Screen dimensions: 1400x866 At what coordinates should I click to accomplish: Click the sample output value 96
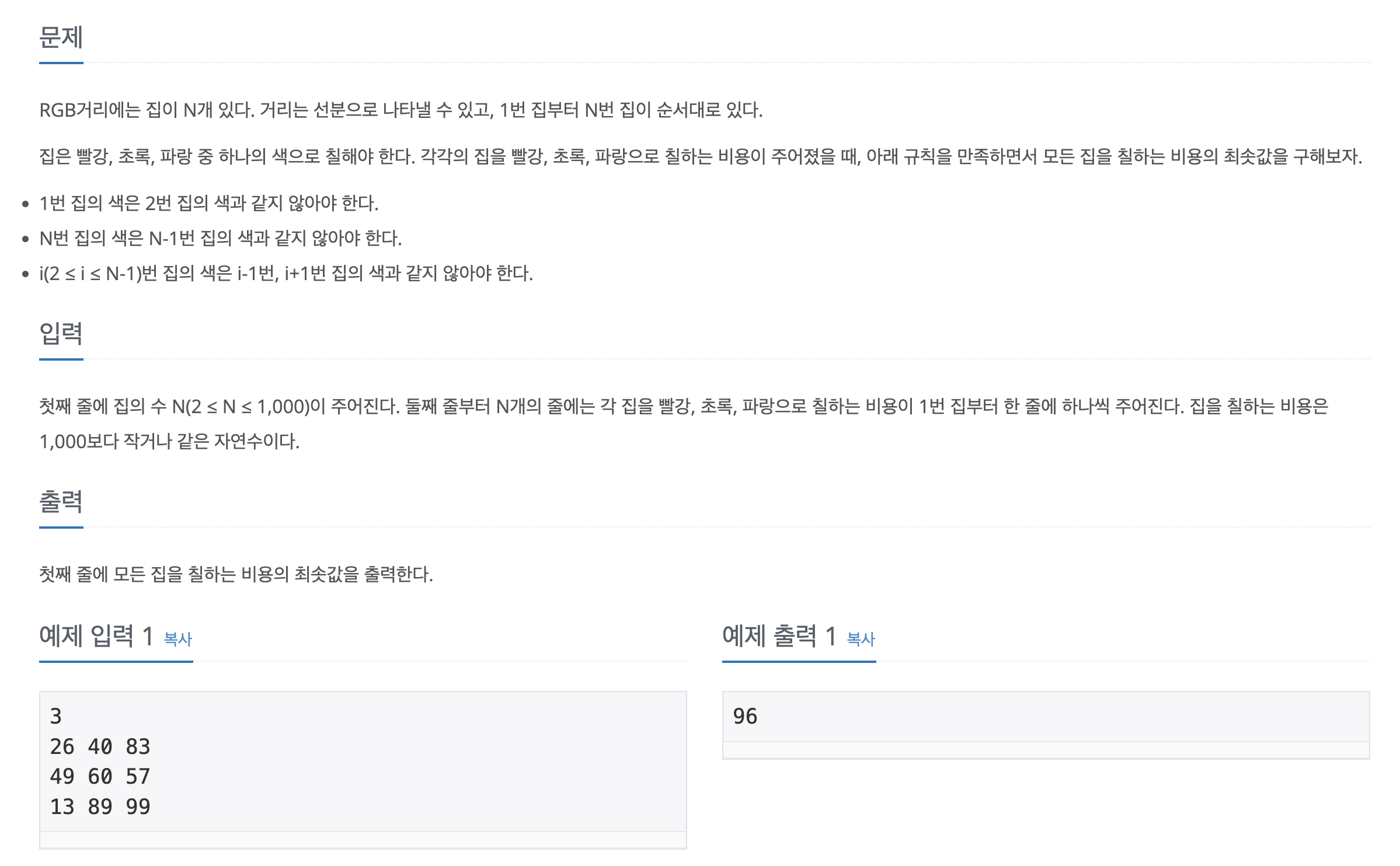(x=745, y=716)
